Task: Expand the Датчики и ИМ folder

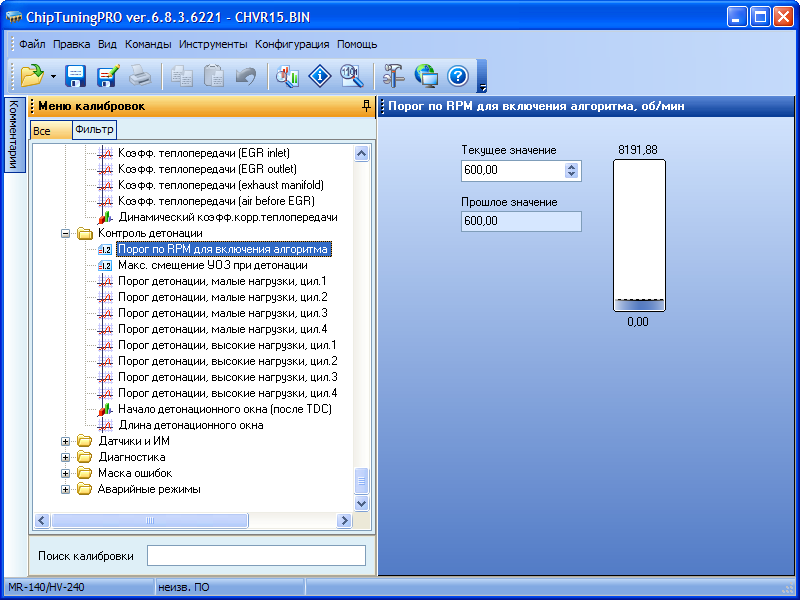Action: pyautogui.click(x=67, y=441)
